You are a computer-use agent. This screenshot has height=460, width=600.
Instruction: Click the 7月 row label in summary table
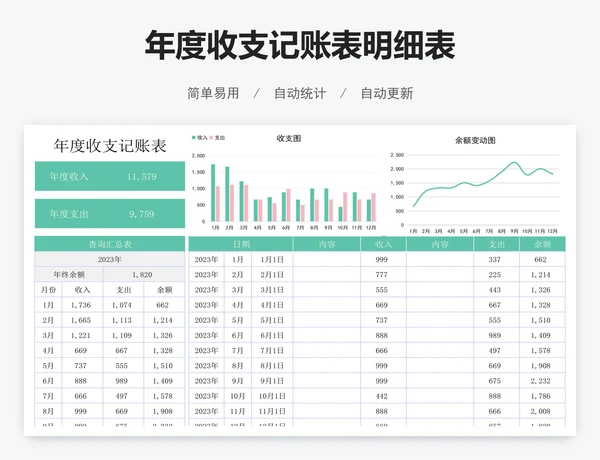[48, 396]
